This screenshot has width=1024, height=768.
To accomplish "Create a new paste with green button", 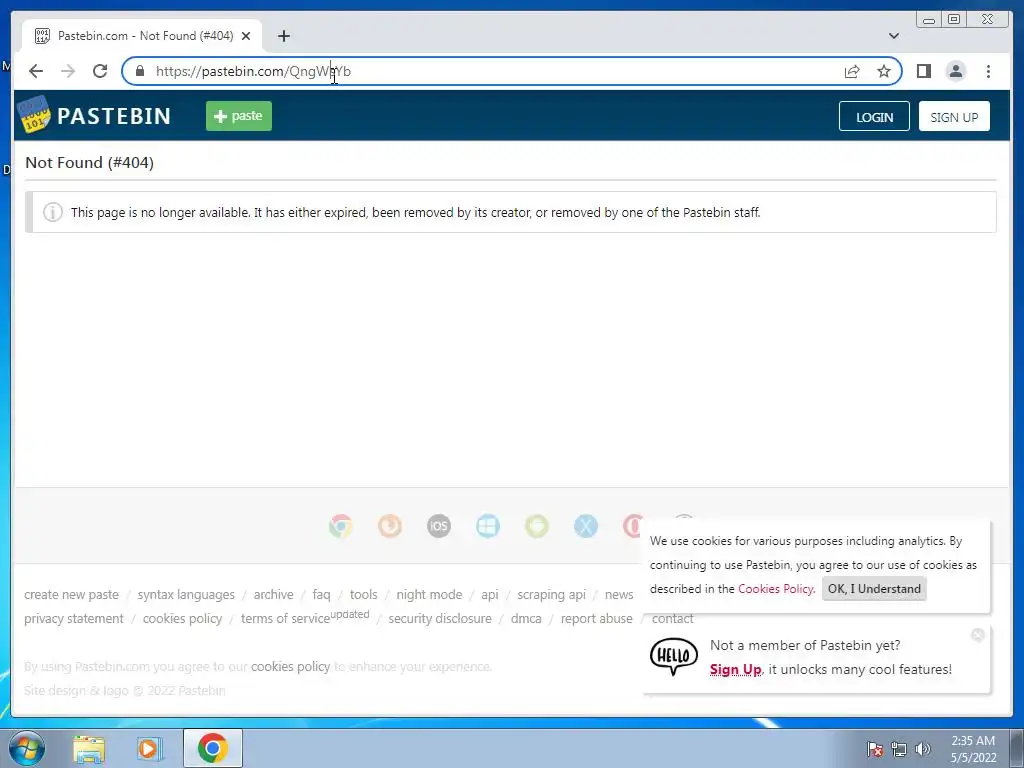I will coord(238,116).
